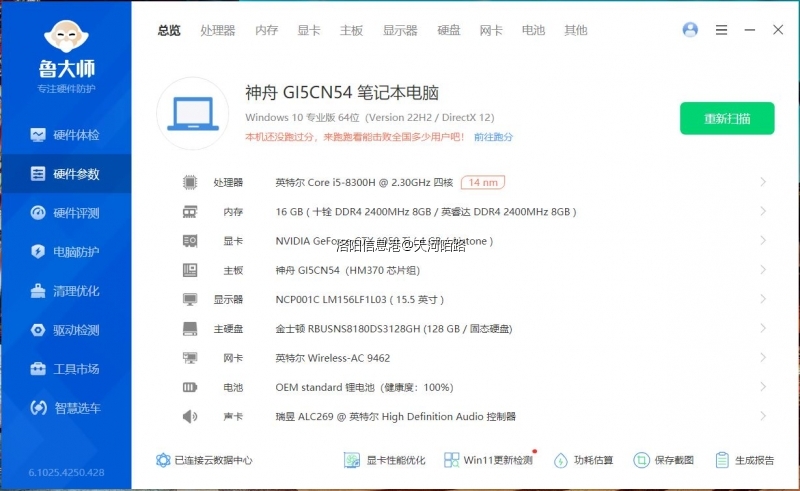This screenshot has width=800, height=491.
Task: Click the 金士顿 RBUSNS8180DS3128GH disk text
Action: [x=393, y=329]
